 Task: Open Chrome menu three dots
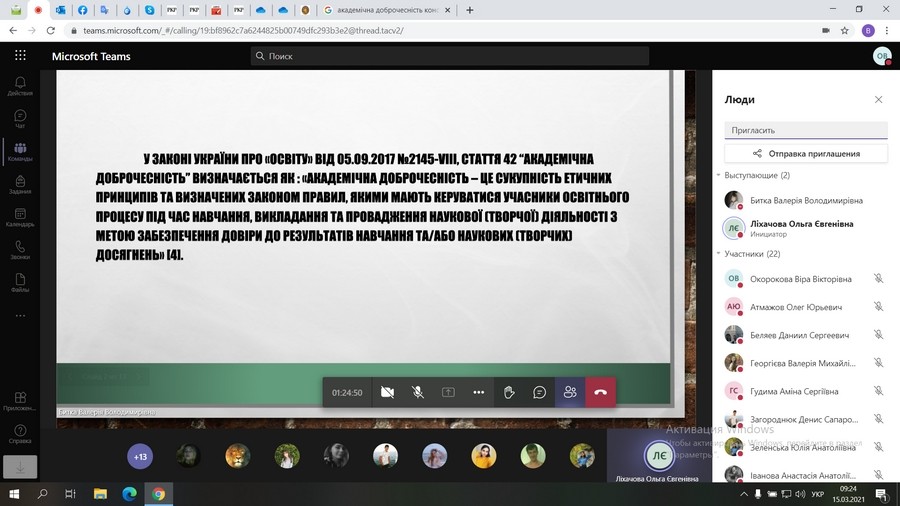coord(887,30)
